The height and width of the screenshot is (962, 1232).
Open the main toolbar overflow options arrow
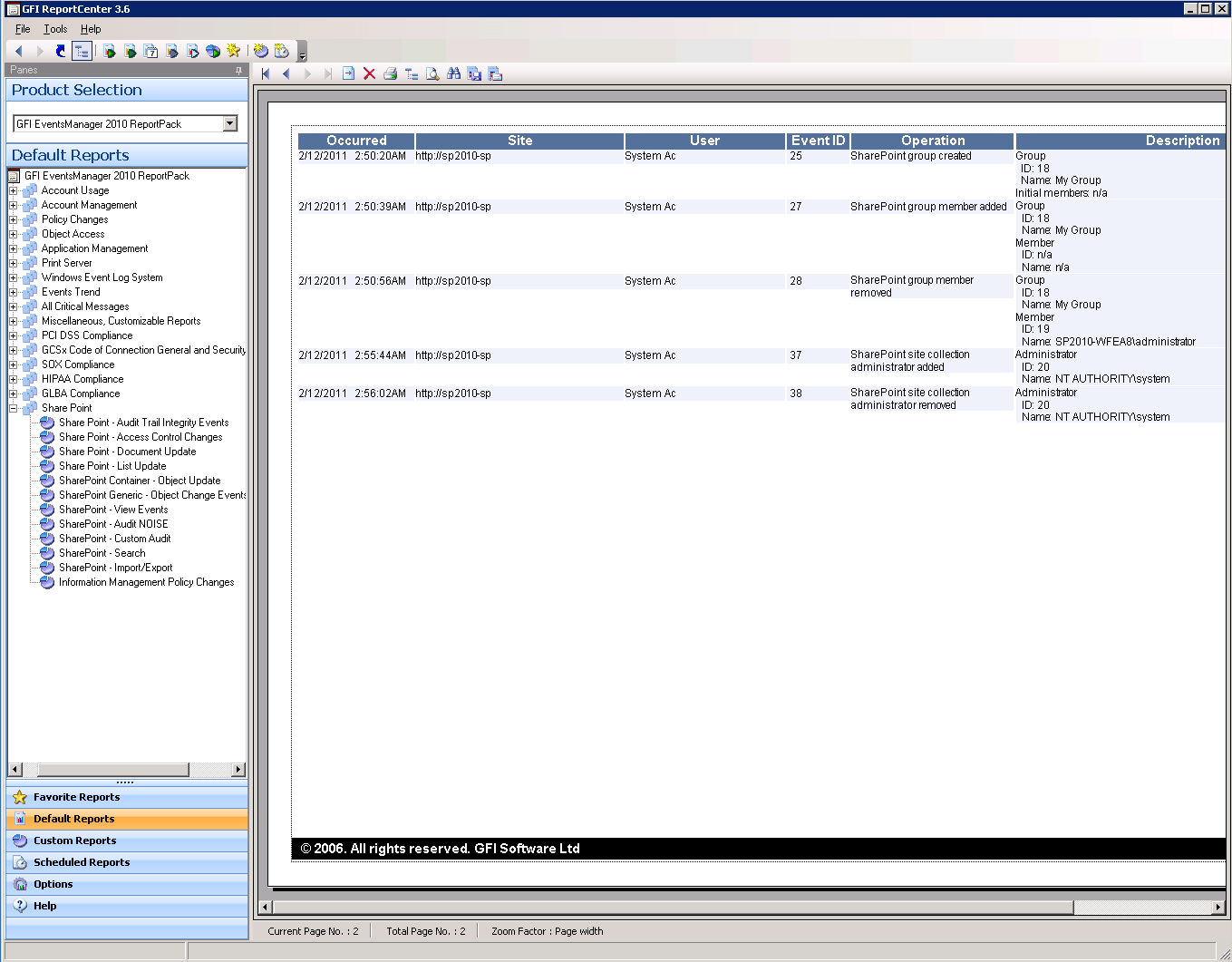point(302,53)
